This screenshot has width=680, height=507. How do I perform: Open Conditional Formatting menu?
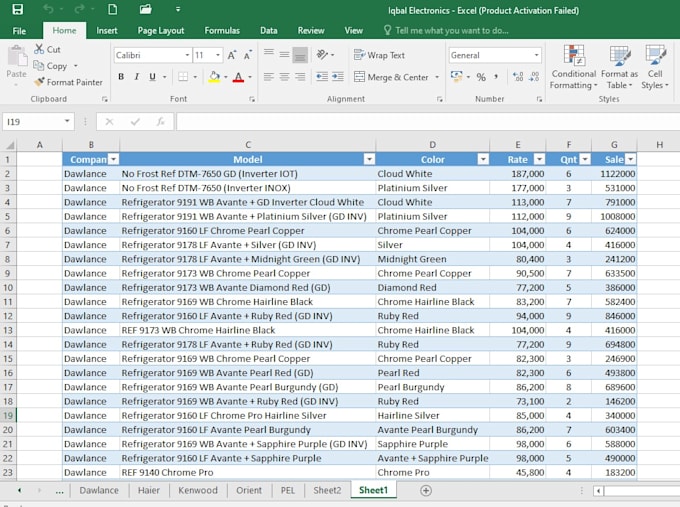[574, 67]
